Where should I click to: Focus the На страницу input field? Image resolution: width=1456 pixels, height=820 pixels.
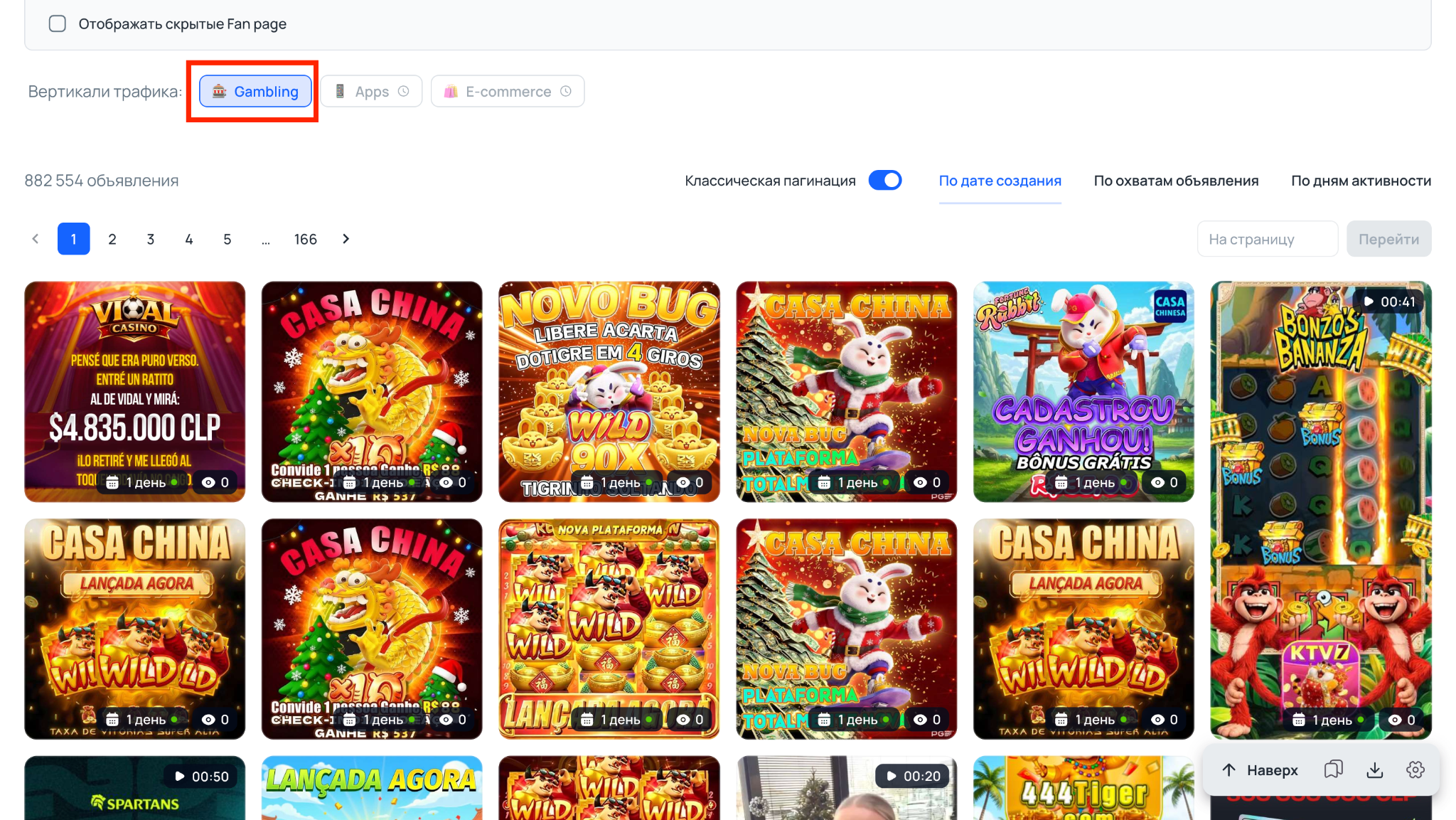click(x=1267, y=239)
